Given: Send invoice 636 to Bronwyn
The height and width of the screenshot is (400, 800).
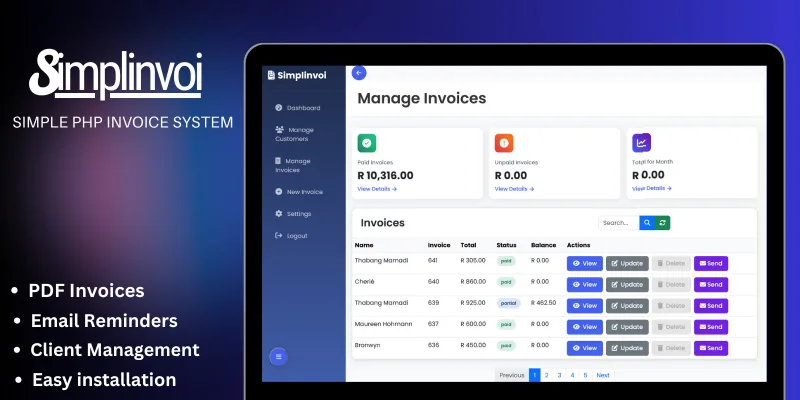Looking at the screenshot, I should pyautogui.click(x=711, y=348).
